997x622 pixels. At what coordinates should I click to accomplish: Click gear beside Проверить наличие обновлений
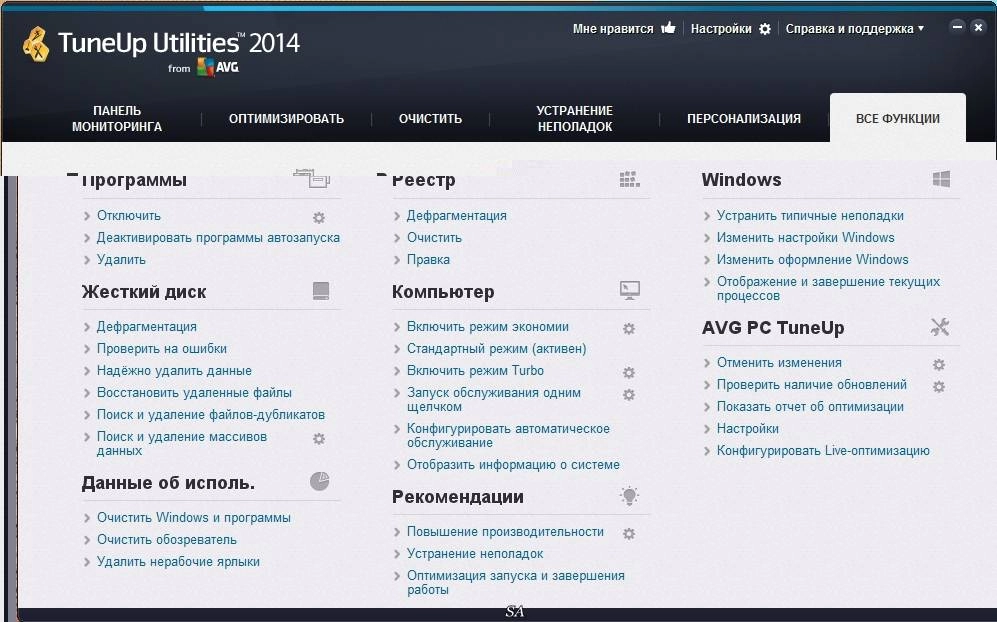939,386
